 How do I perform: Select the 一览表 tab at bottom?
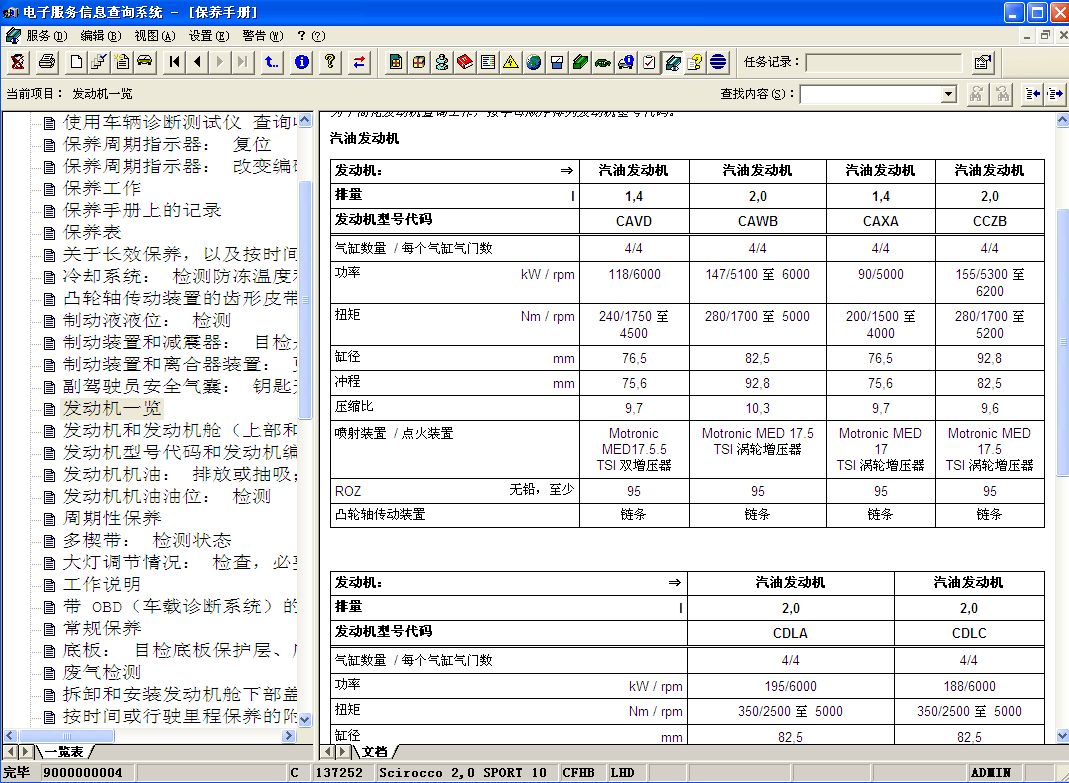[x=64, y=751]
